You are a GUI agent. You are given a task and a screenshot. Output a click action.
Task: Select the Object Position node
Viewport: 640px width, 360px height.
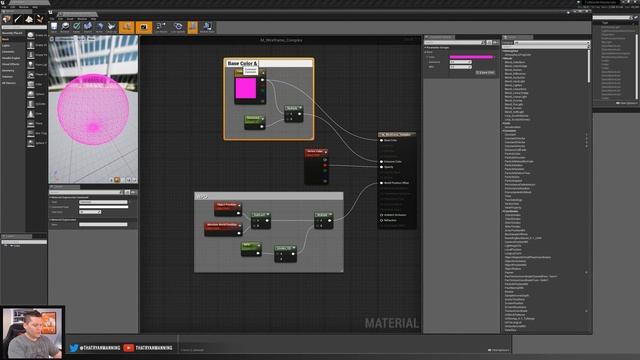tap(228, 209)
